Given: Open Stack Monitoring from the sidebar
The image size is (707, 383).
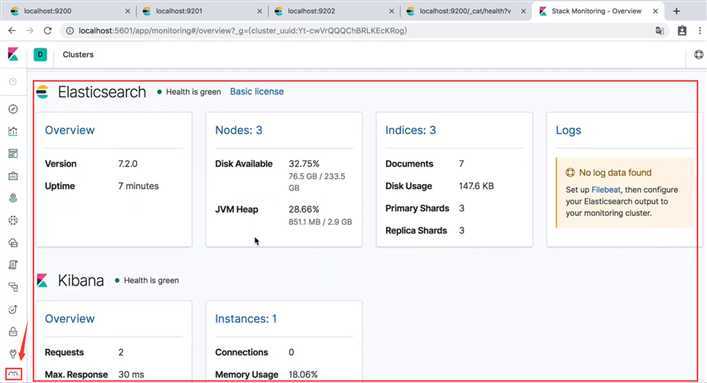Looking at the screenshot, I should coord(13,374).
